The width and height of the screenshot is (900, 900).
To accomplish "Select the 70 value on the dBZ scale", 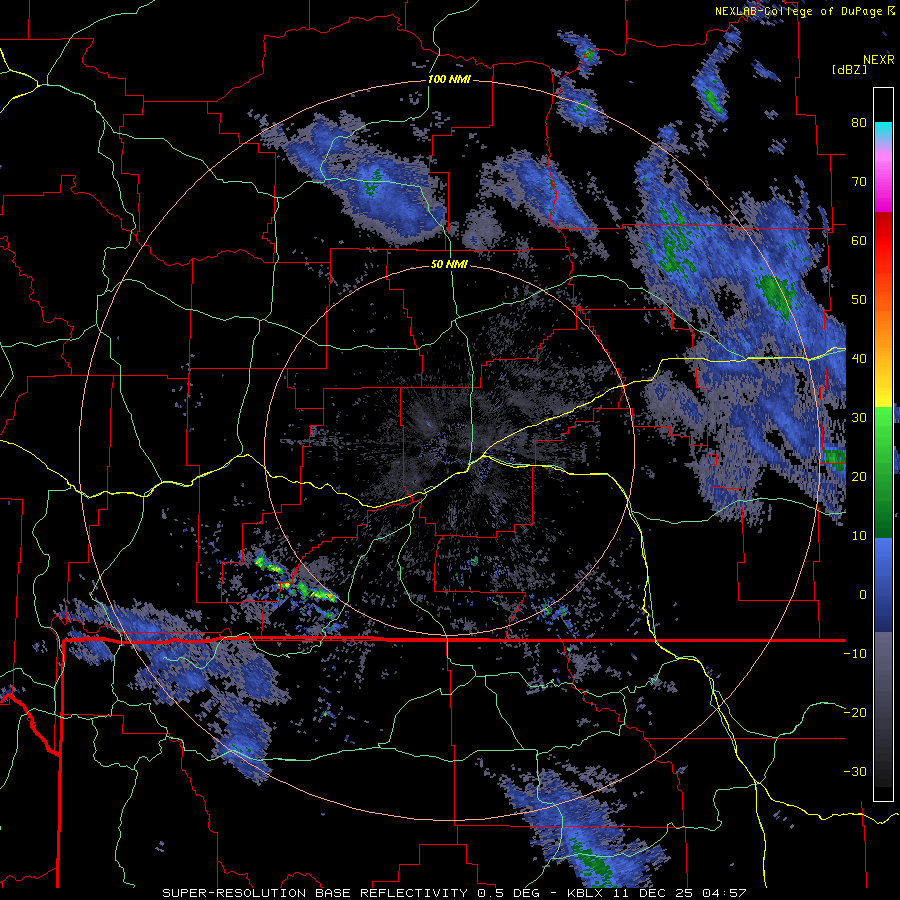I will click(x=859, y=182).
